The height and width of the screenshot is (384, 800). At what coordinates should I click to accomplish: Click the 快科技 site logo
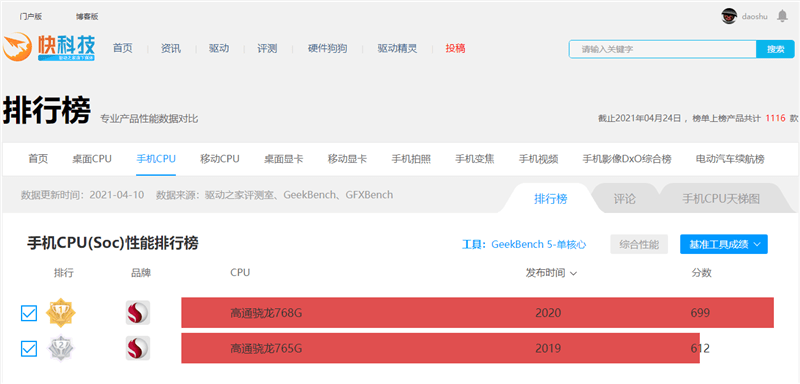[48, 48]
